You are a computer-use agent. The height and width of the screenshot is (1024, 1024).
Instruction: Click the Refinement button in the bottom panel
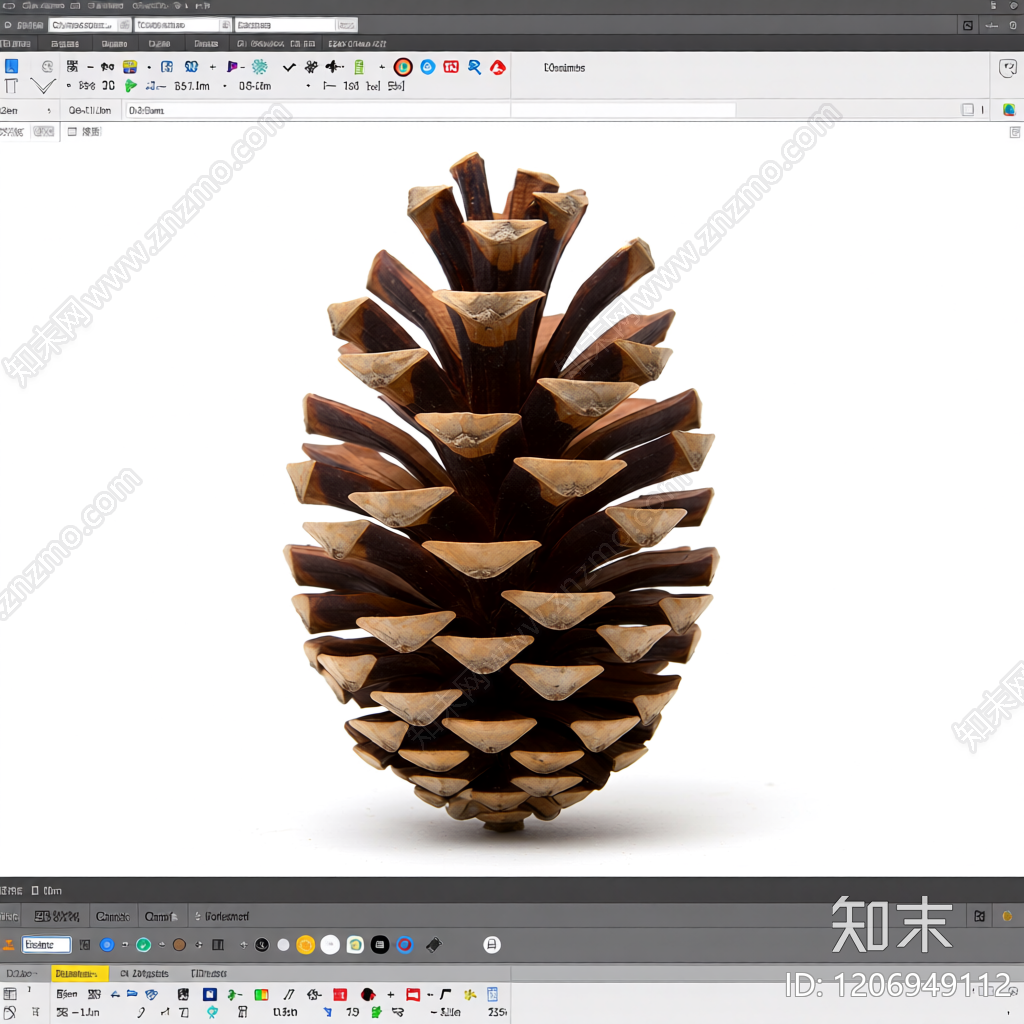pos(226,916)
